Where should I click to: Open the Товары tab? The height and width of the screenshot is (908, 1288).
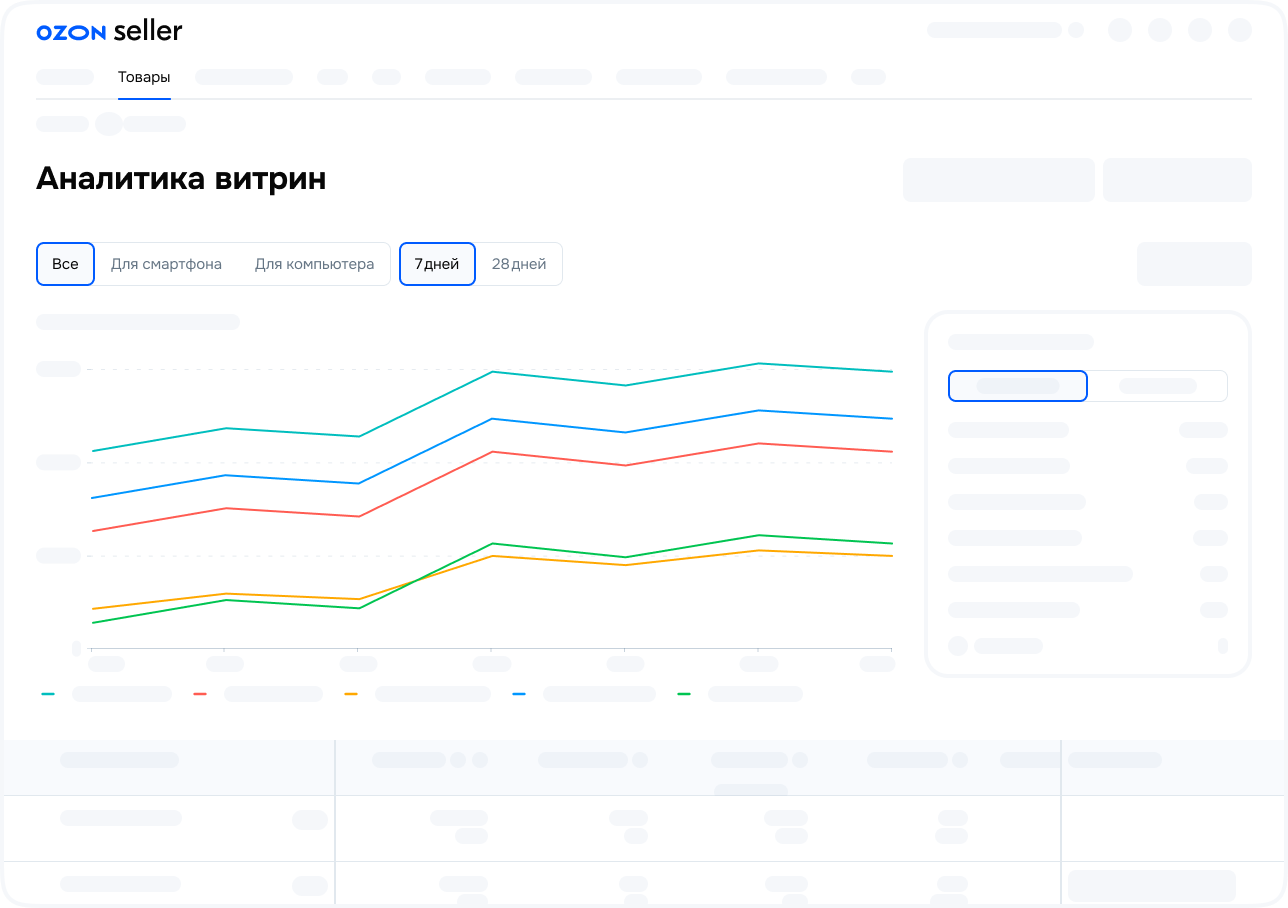point(144,77)
